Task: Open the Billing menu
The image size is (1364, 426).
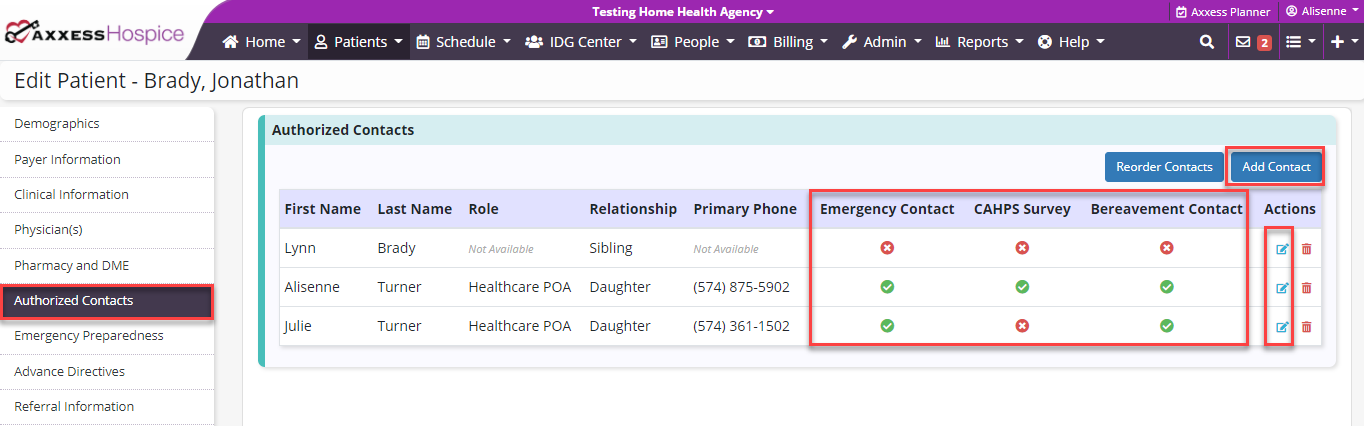Action: tap(788, 42)
